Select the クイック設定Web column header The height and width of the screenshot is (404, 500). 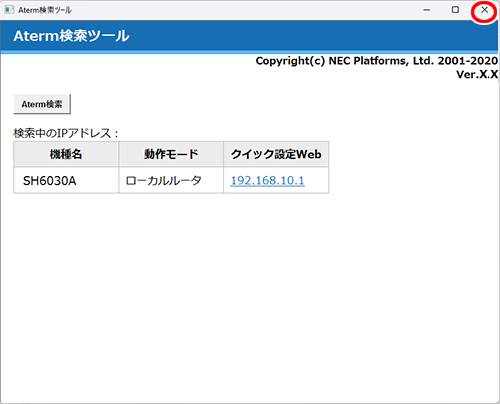[x=276, y=154]
